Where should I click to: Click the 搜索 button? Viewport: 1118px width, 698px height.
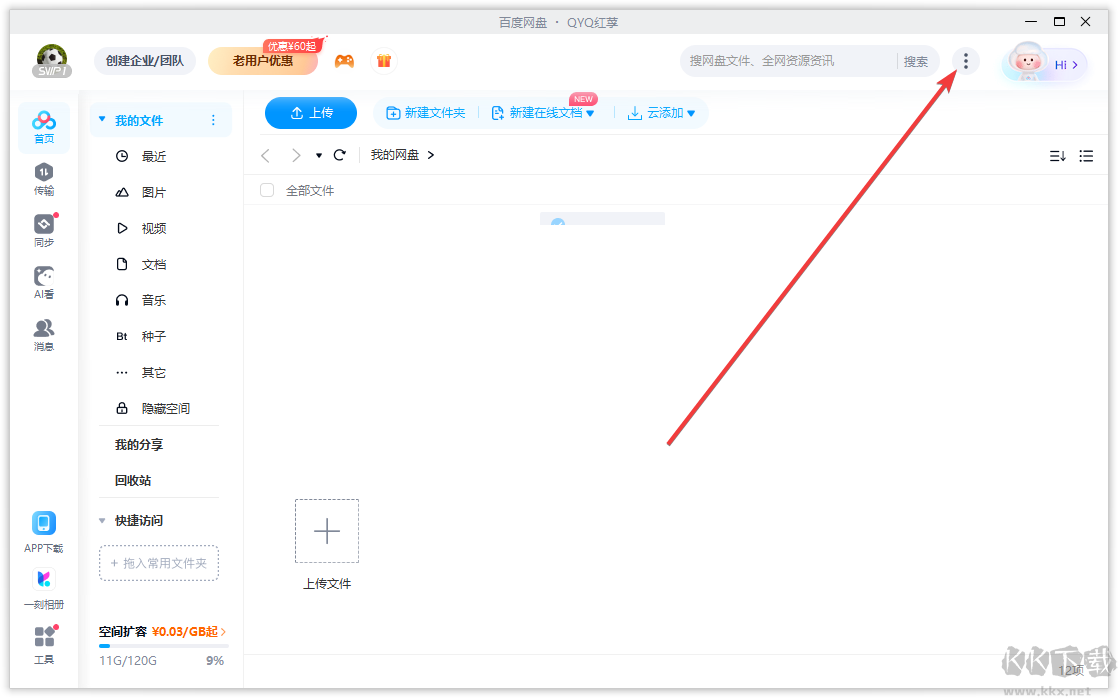pyautogui.click(x=916, y=62)
